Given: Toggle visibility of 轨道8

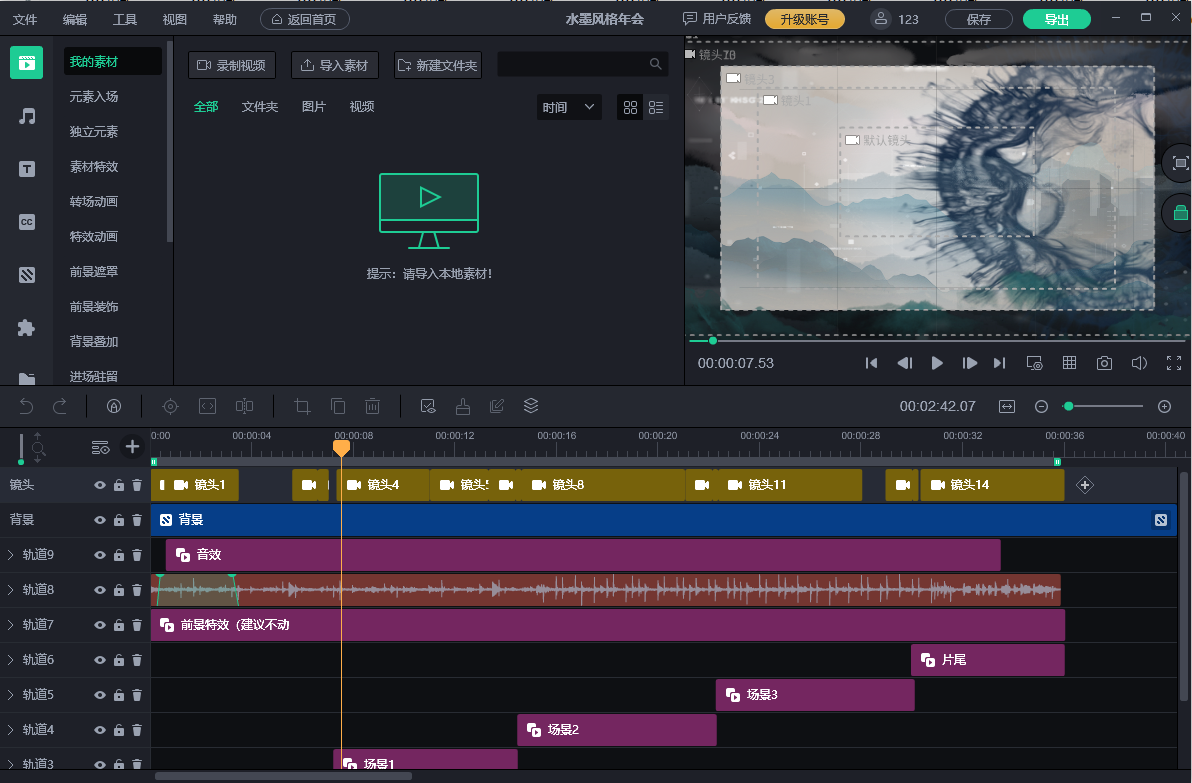Looking at the screenshot, I should click(x=100, y=590).
